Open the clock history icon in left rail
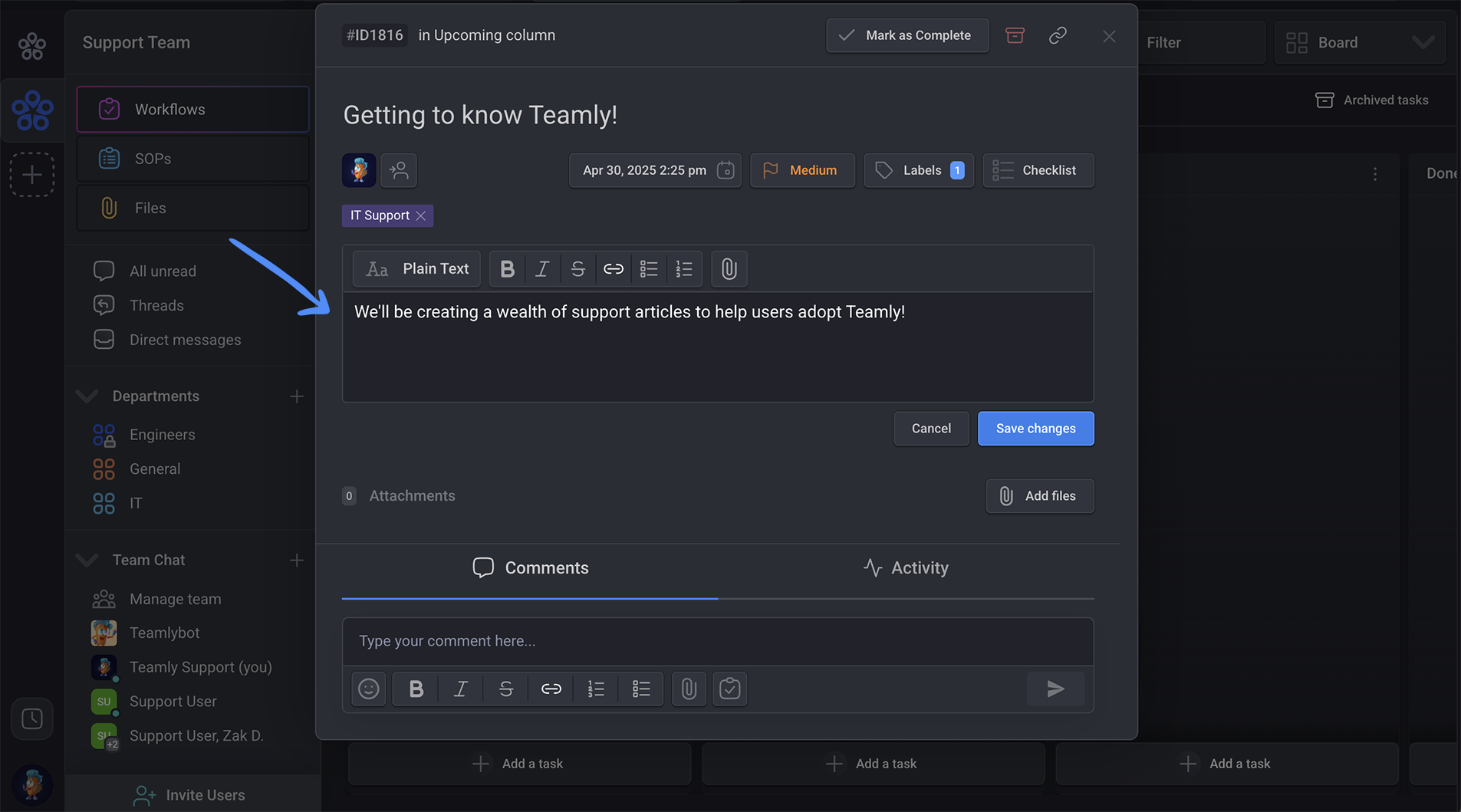1461x812 pixels. pos(31,718)
